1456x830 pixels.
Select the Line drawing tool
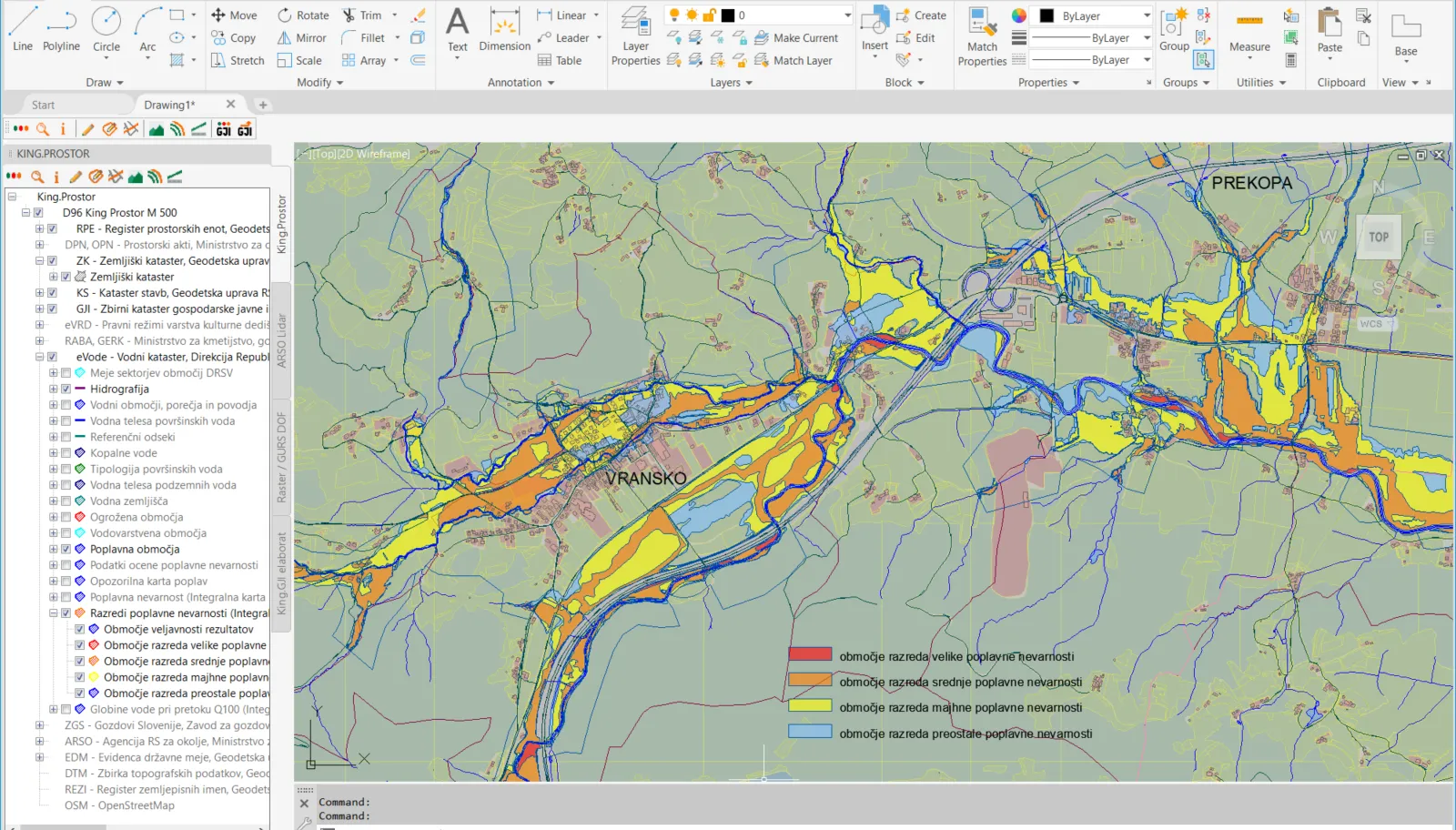click(x=23, y=27)
